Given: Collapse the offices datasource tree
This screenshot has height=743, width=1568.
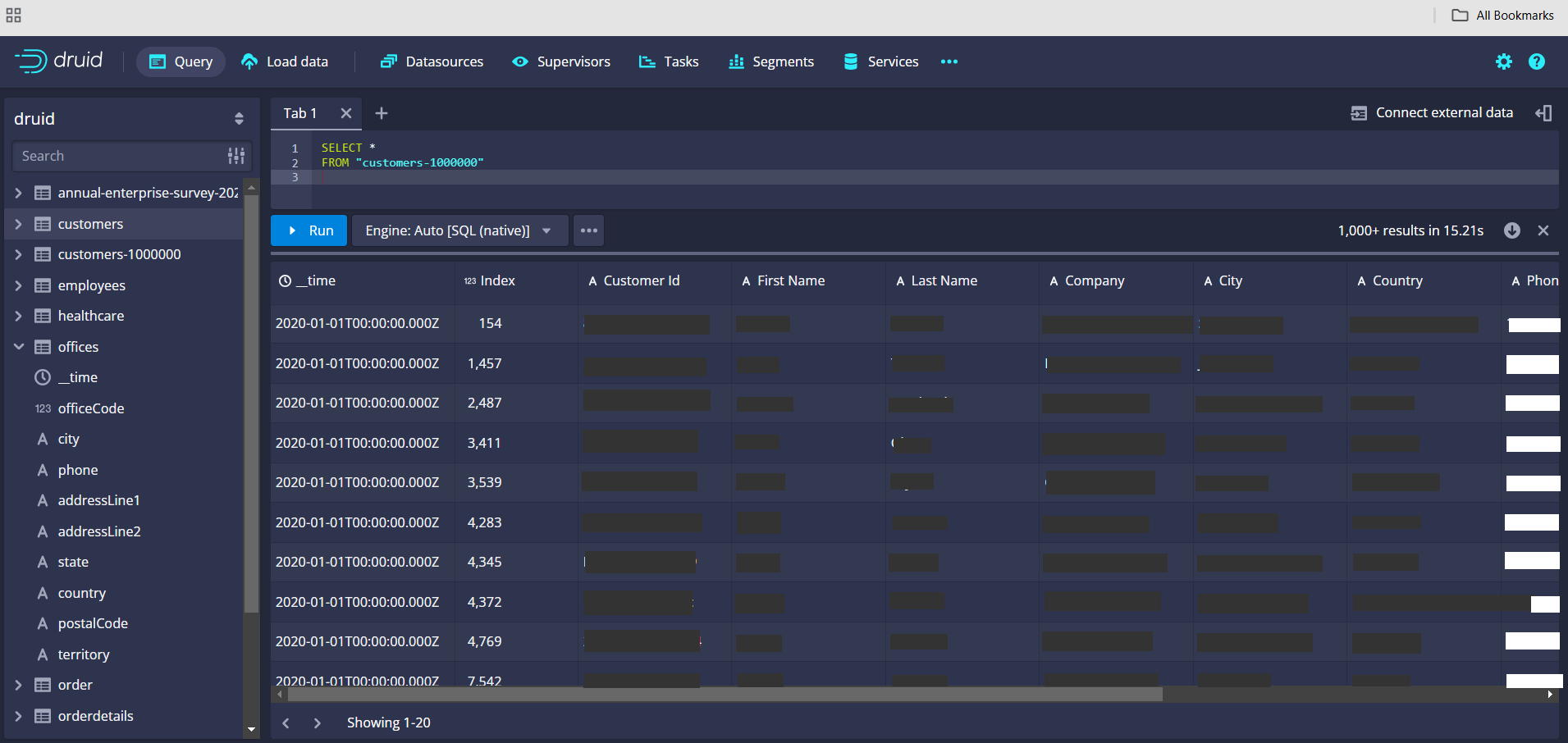Looking at the screenshot, I should (19, 347).
